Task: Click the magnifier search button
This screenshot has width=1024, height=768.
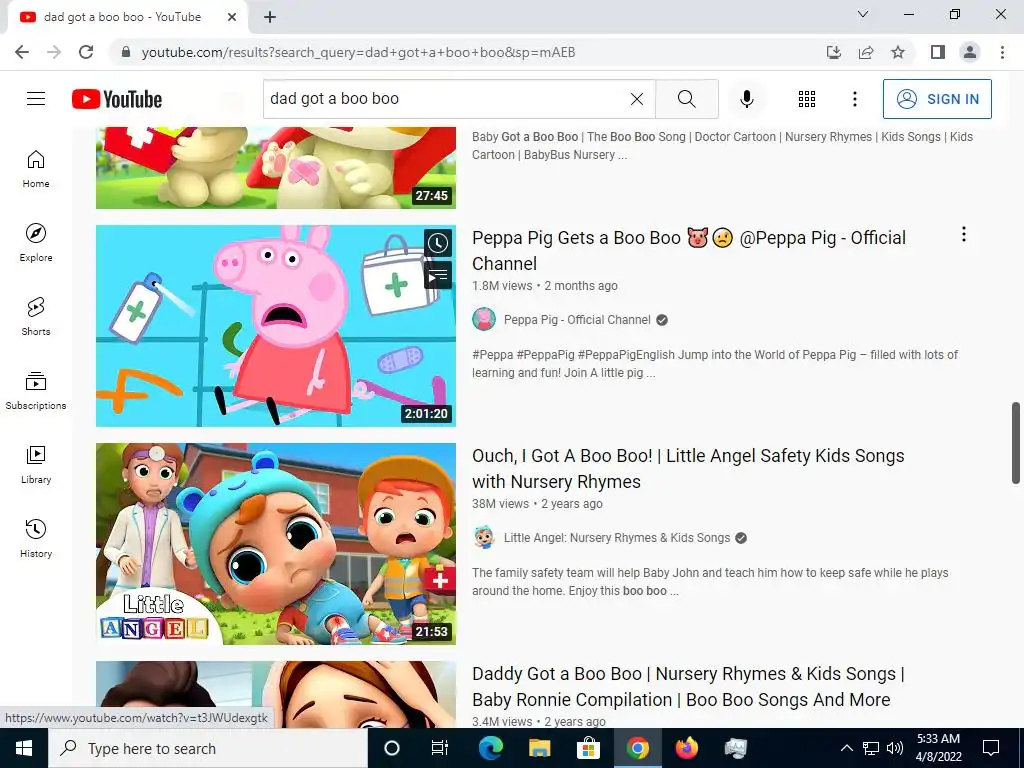Action: pos(686,99)
